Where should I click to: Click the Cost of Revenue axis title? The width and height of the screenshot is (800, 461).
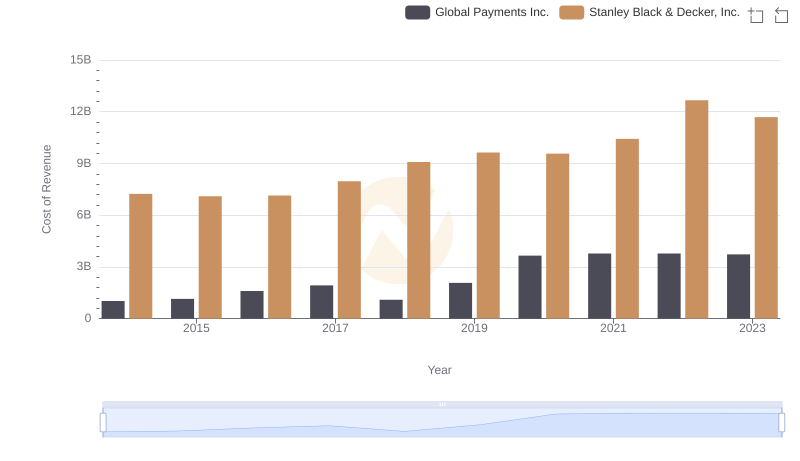[47, 189]
